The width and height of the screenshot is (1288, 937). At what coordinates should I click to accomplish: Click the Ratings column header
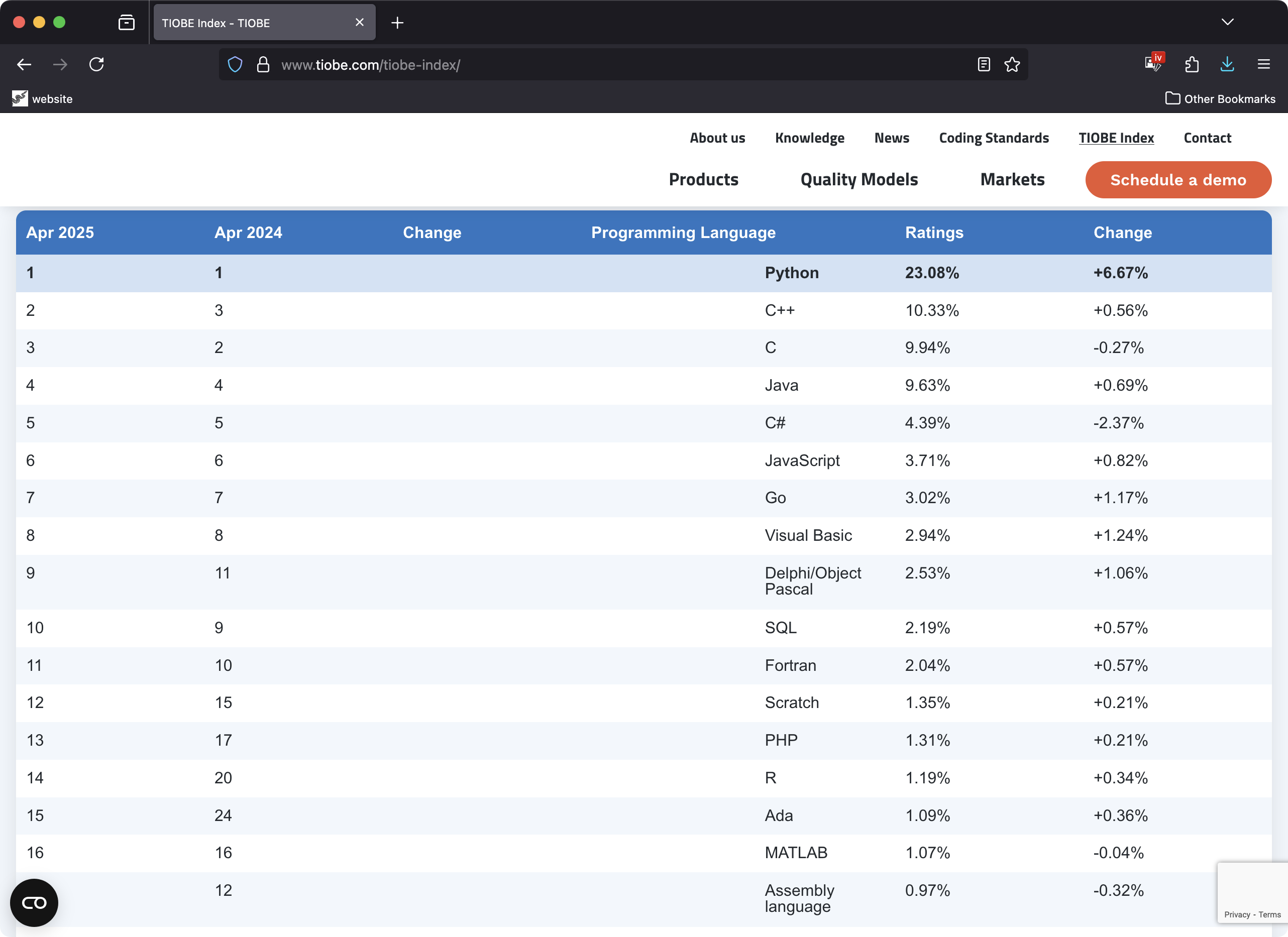(934, 232)
